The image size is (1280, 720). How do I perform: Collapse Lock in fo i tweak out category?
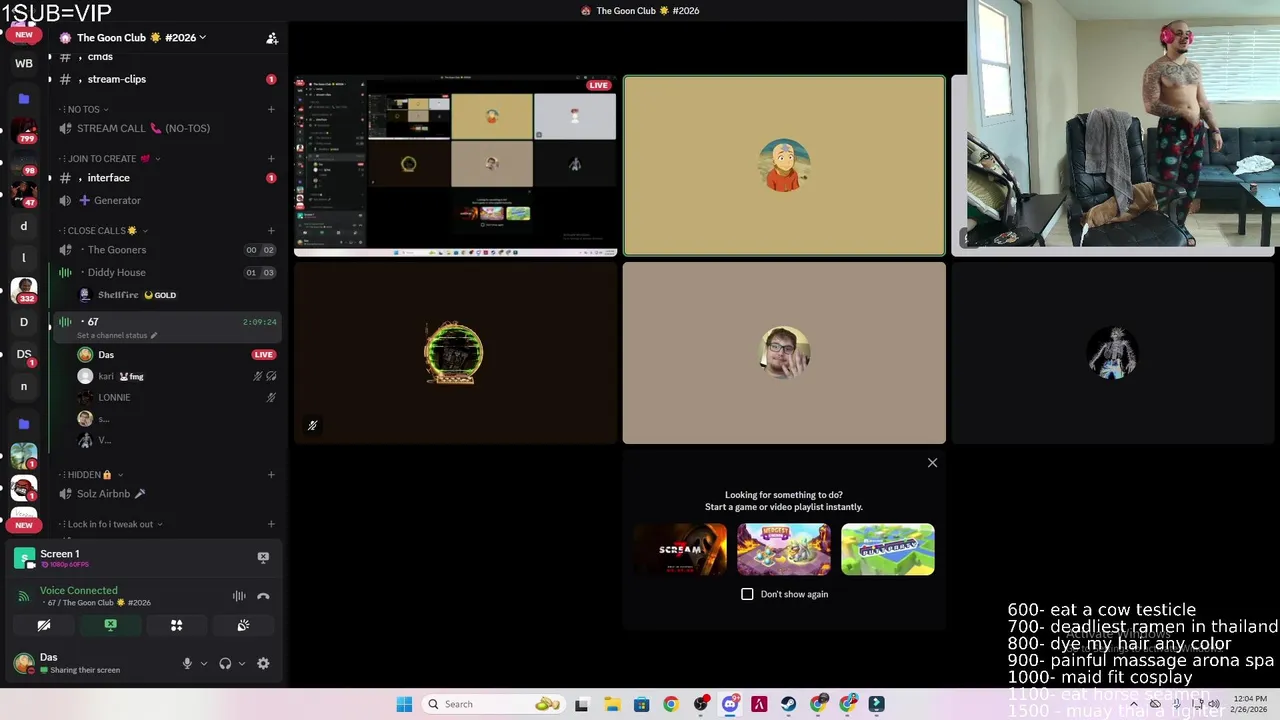click(111, 524)
